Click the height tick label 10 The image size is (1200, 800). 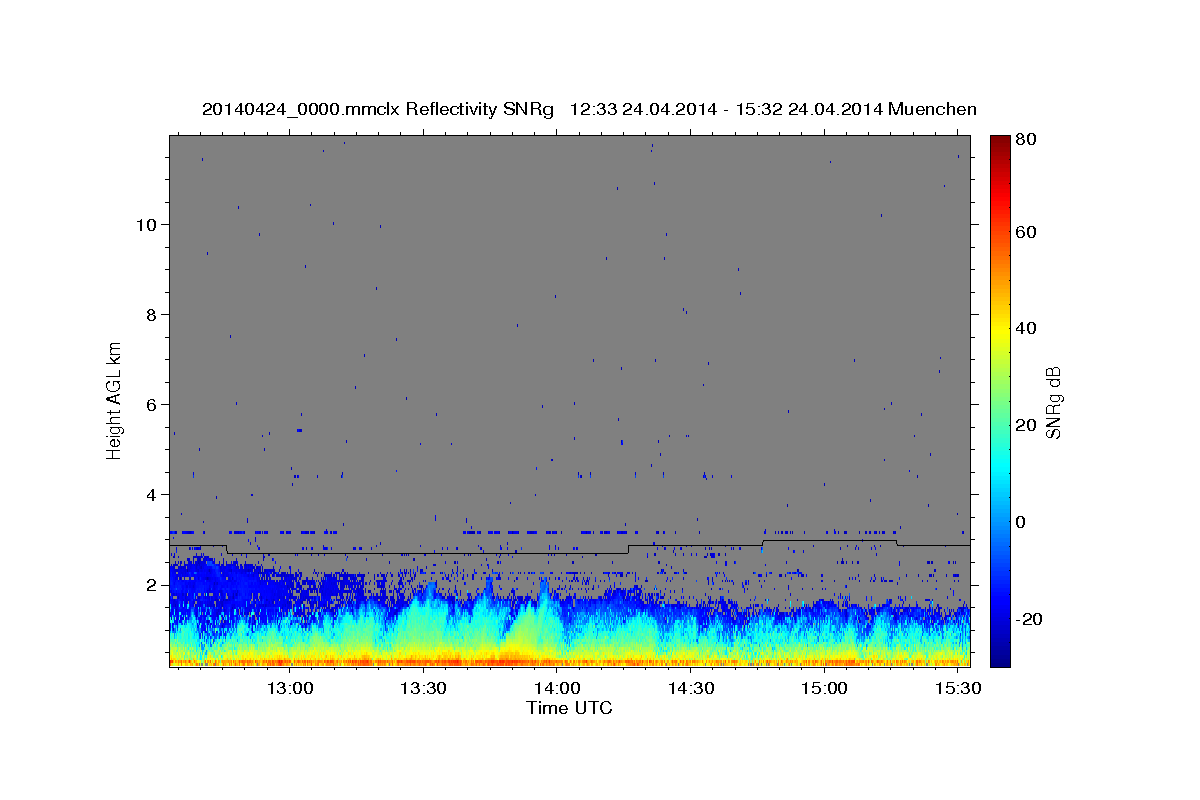coord(147,225)
